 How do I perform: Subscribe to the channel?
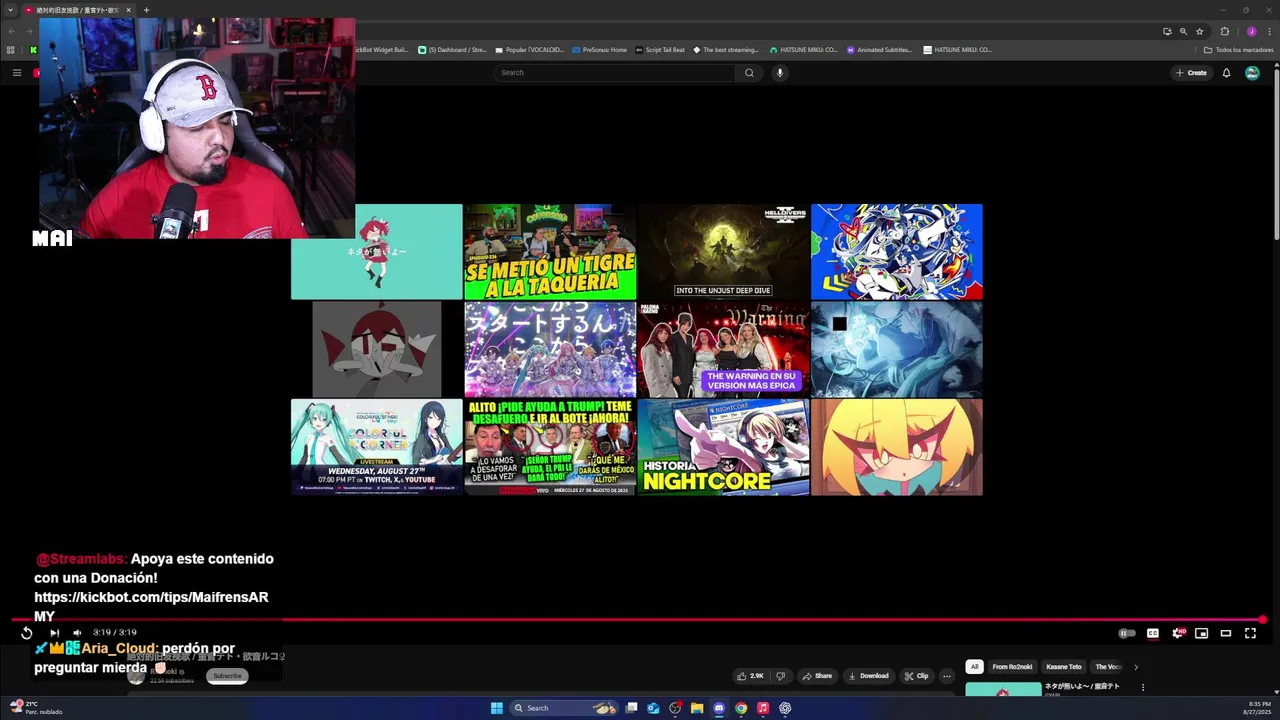[227, 676]
